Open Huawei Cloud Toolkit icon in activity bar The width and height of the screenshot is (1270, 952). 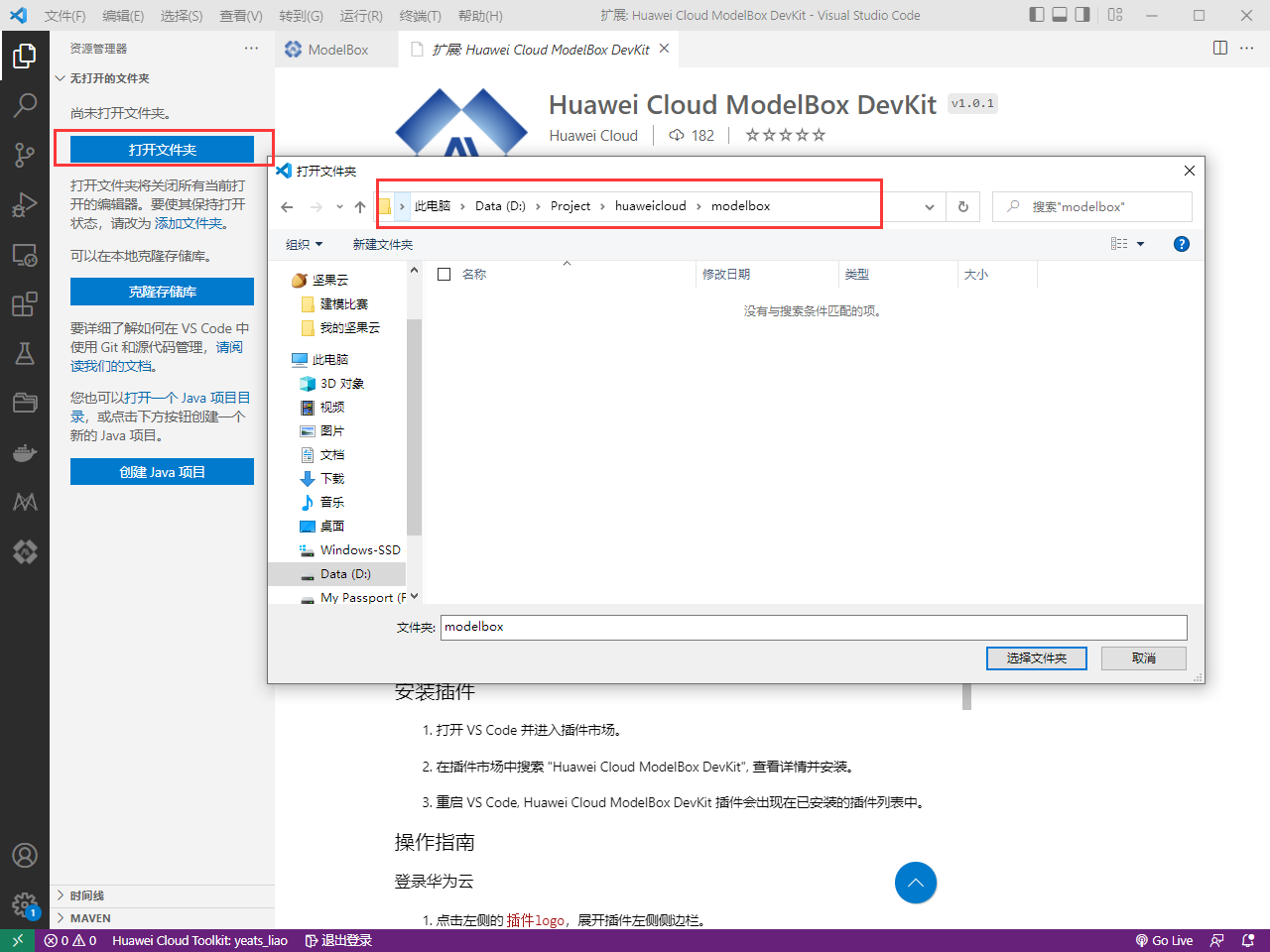pyautogui.click(x=25, y=551)
